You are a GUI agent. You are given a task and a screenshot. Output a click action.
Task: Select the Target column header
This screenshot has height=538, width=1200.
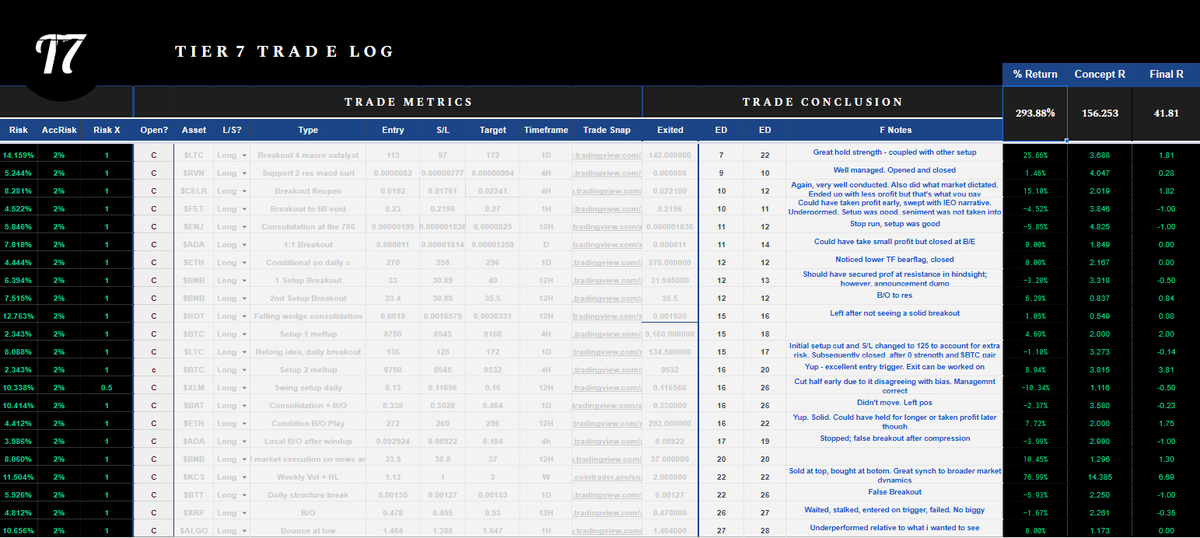tap(492, 130)
